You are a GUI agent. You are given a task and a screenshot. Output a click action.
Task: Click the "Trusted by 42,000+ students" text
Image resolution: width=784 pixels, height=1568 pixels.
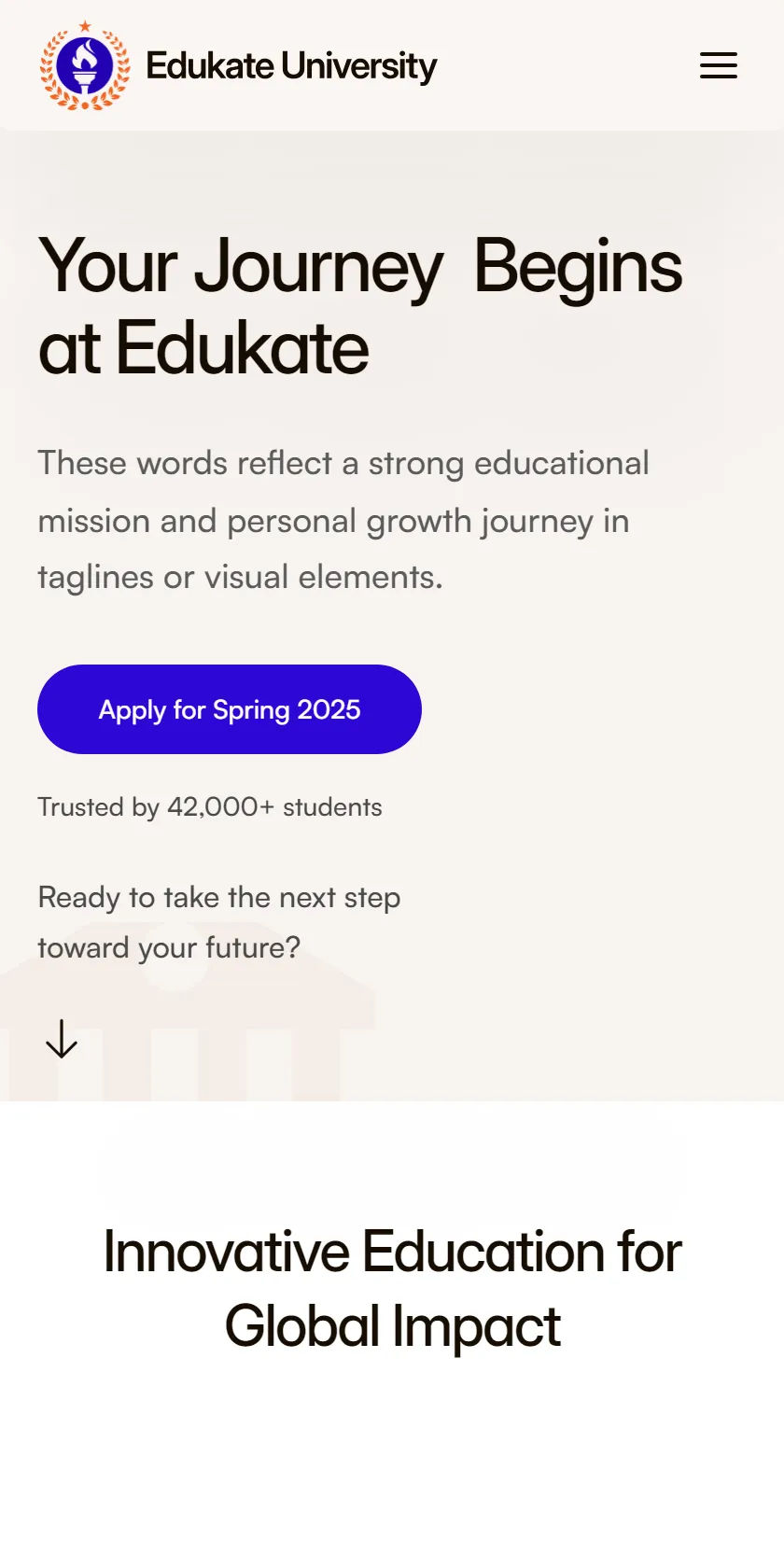pos(210,807)
